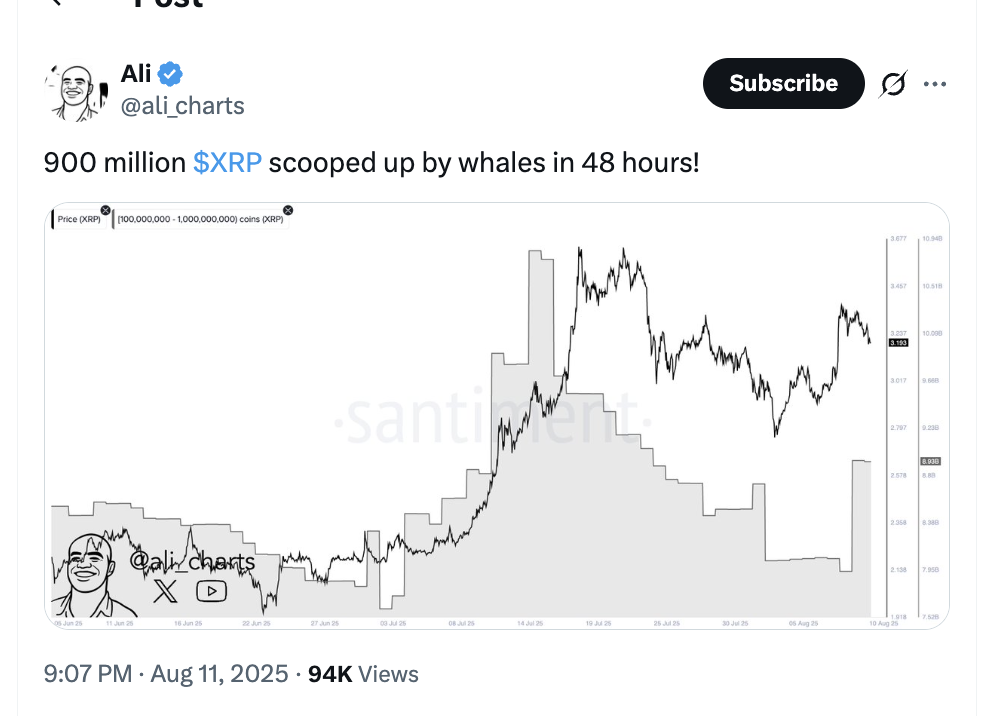The width and height of the screenshot is (988, 716).
Task: Click the @ali_charts handle under the name
Action: tap(182, 106)
